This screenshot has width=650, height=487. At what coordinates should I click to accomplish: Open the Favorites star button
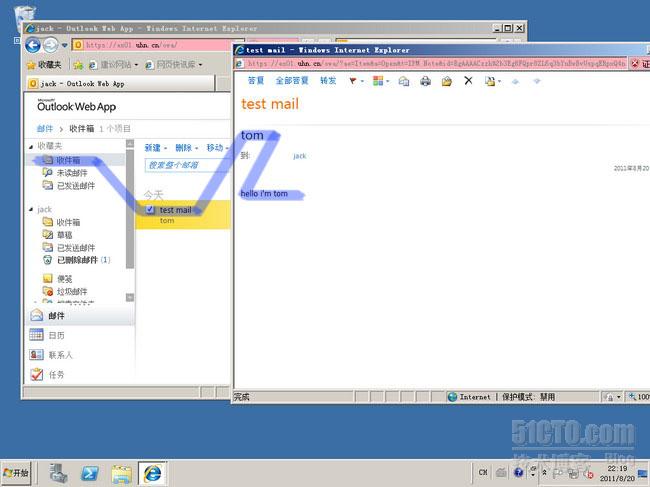click(44, 65)
